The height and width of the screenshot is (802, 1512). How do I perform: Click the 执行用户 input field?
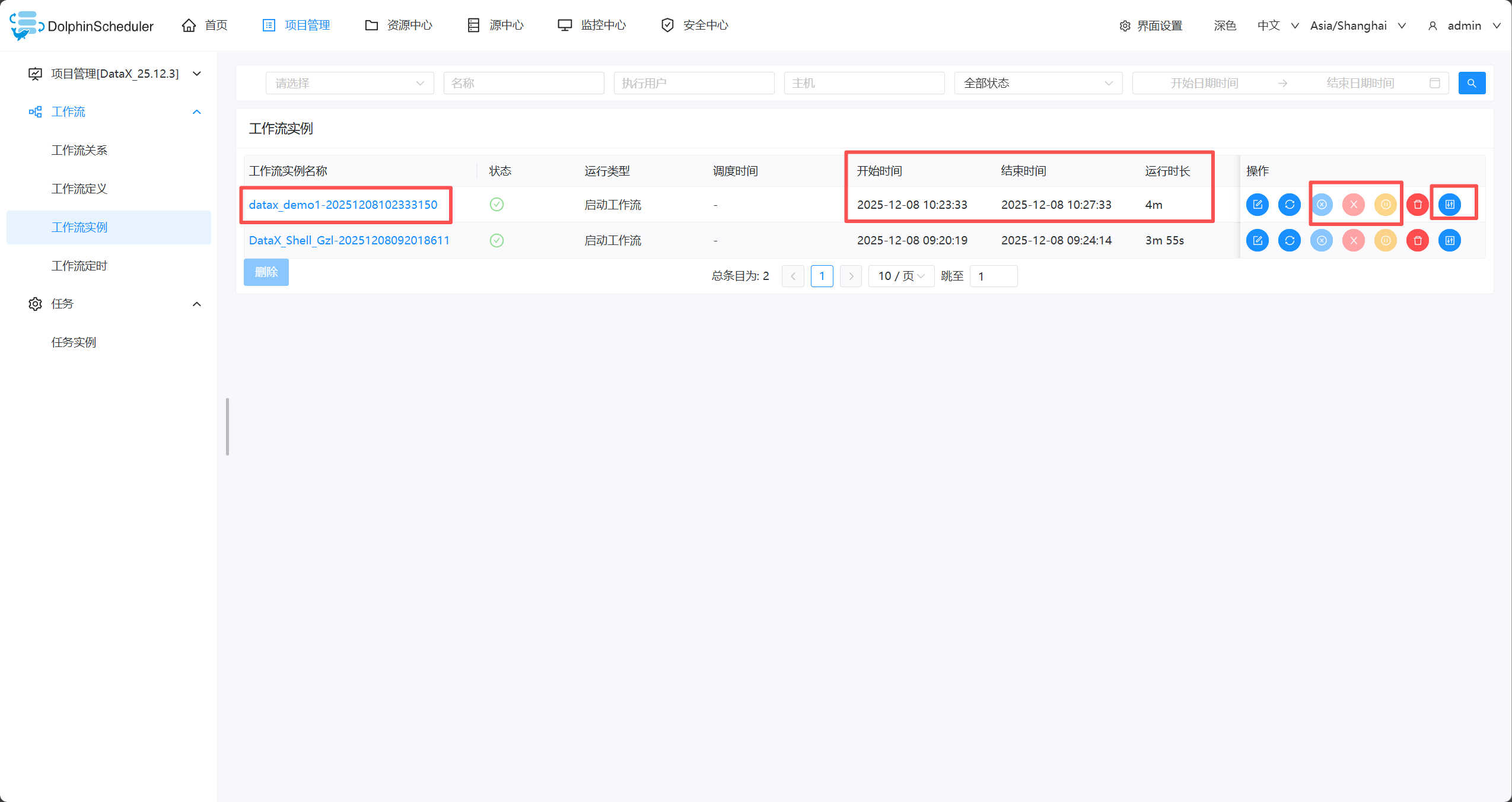coord(693,83)
